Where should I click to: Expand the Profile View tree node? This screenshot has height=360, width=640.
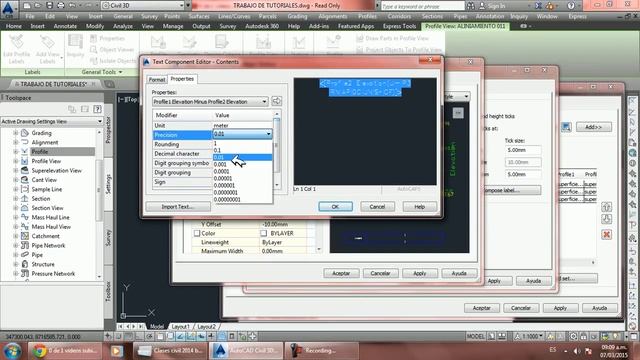(x=16, y=161)
